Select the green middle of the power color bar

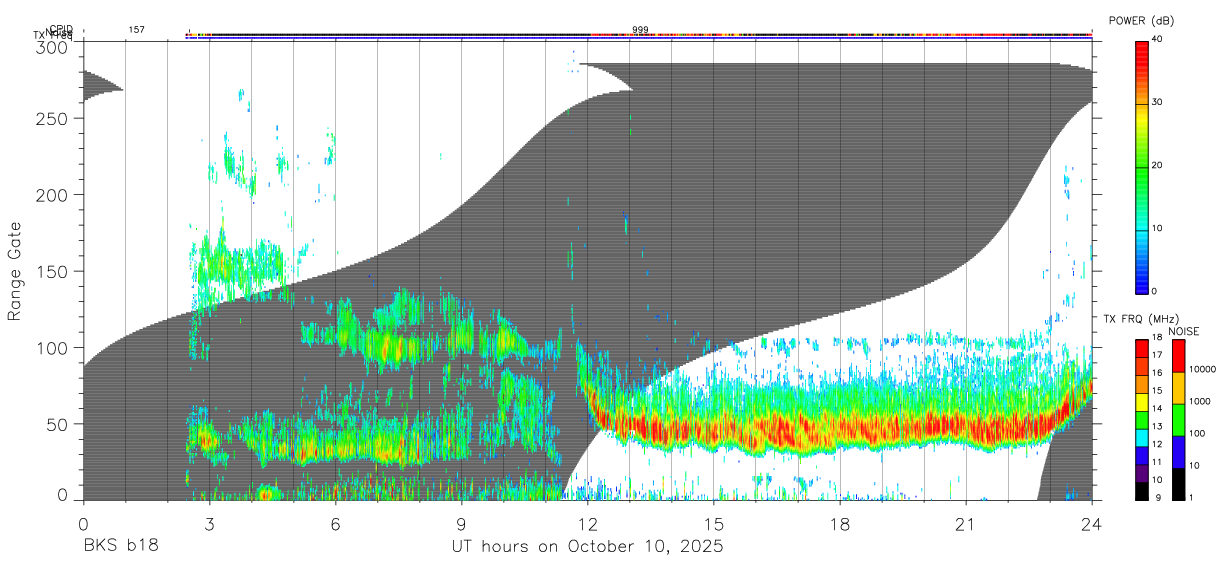pos(1141,166)
